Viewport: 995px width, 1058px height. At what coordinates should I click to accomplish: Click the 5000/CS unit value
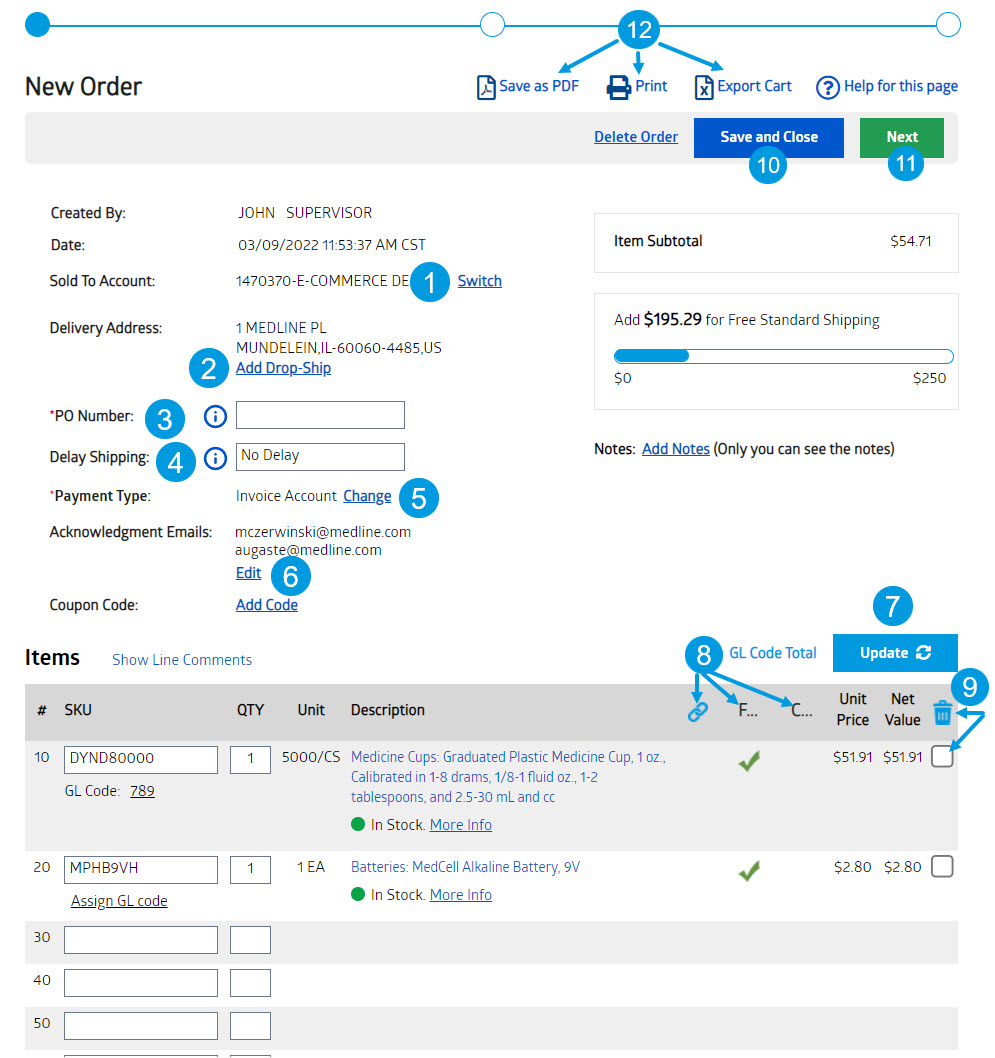311,757
